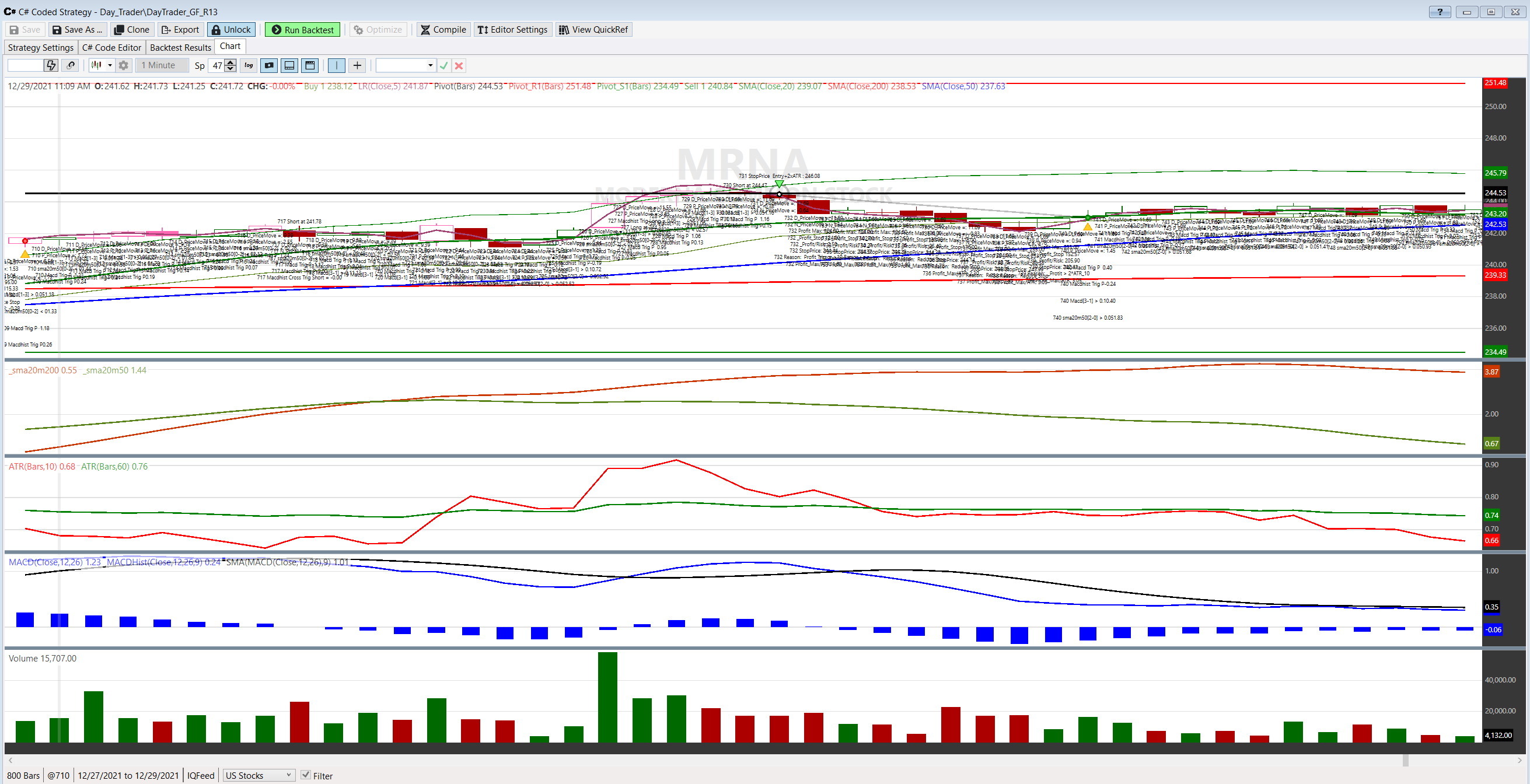Viewport: 1530px width, 784px height.
Task: Click the green checkmark icon
Action: tap(443, 65)
